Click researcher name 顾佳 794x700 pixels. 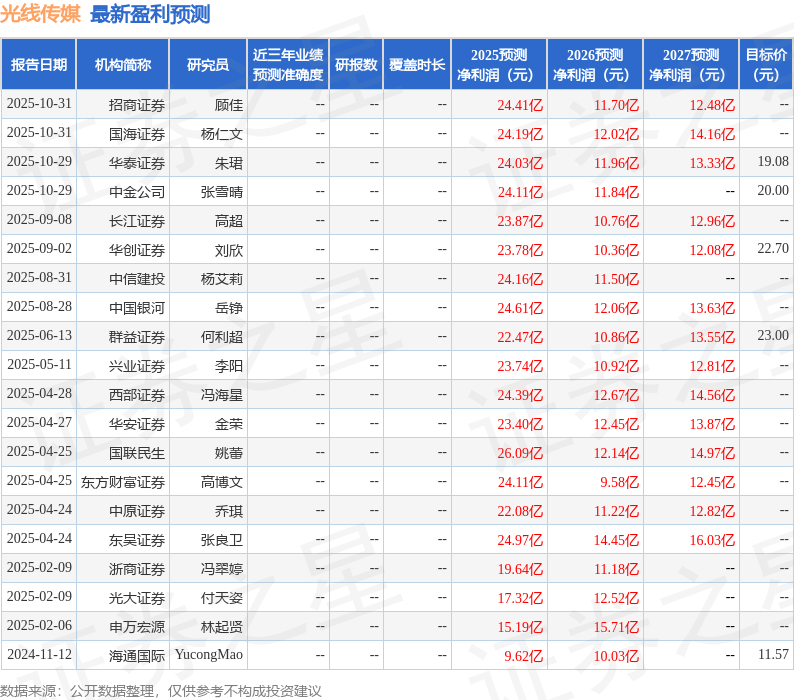point(229,105)
